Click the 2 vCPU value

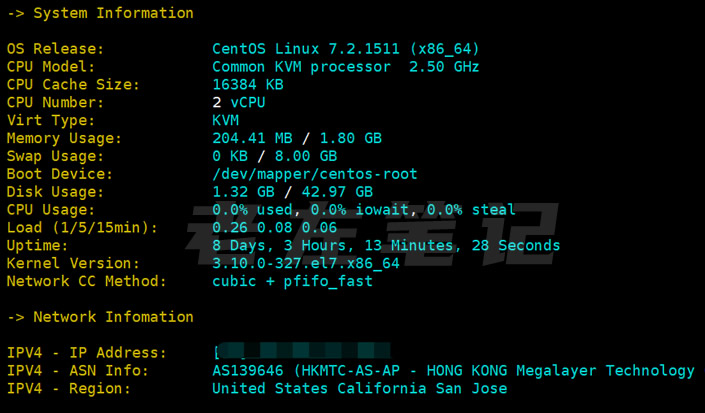pos(238,103)
